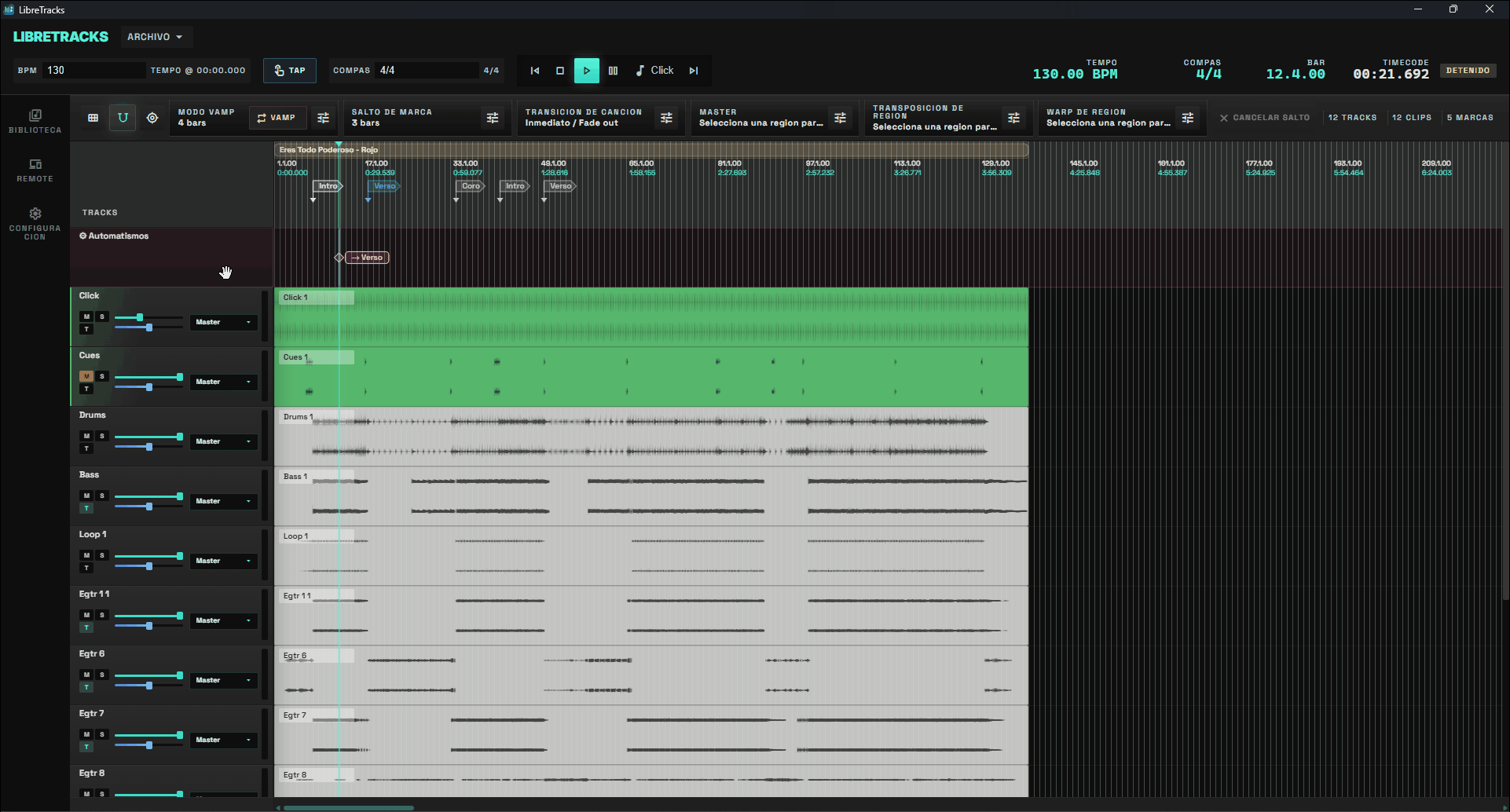
Task: Toggle T button on Egtr 11 track
Action: click(x=86, y=627)
